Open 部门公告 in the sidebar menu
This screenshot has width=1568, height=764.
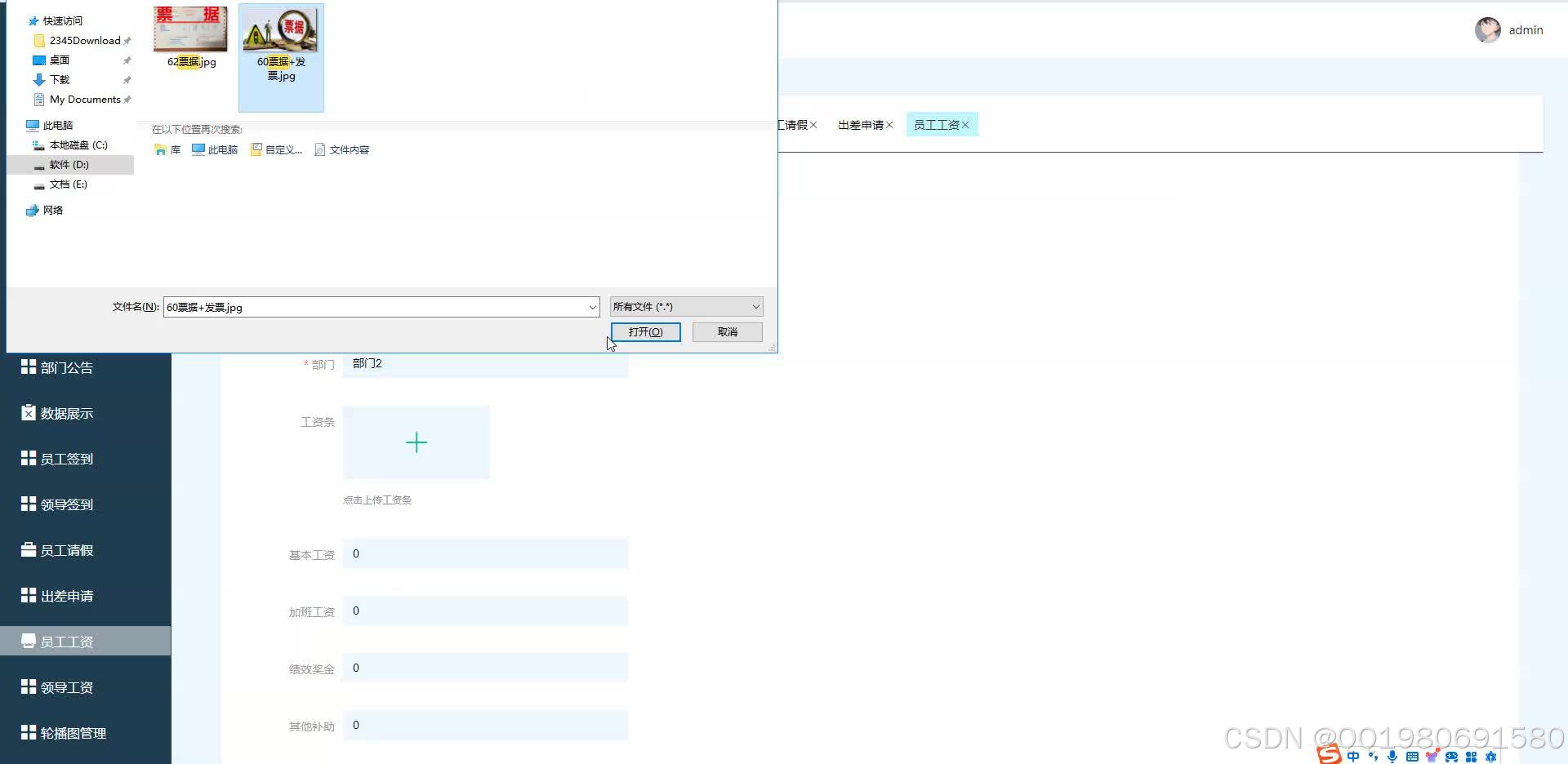(x=86, y=367)
